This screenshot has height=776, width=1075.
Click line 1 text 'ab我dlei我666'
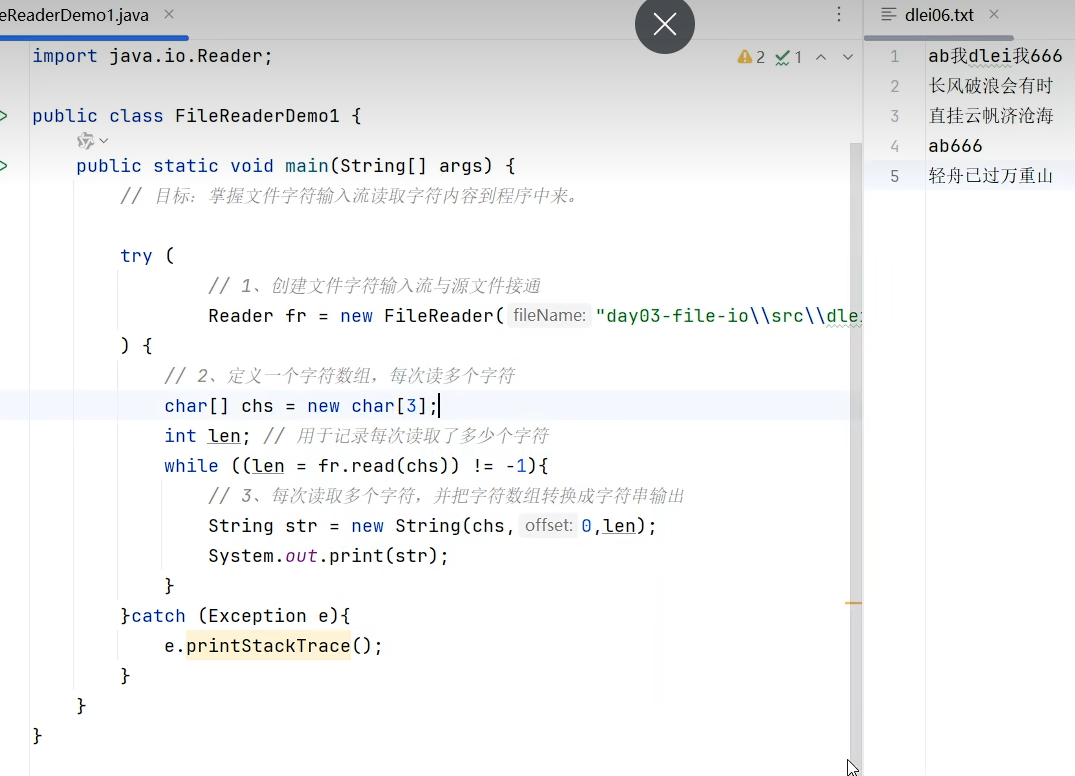pyautogui.click(x=995, y=56)
